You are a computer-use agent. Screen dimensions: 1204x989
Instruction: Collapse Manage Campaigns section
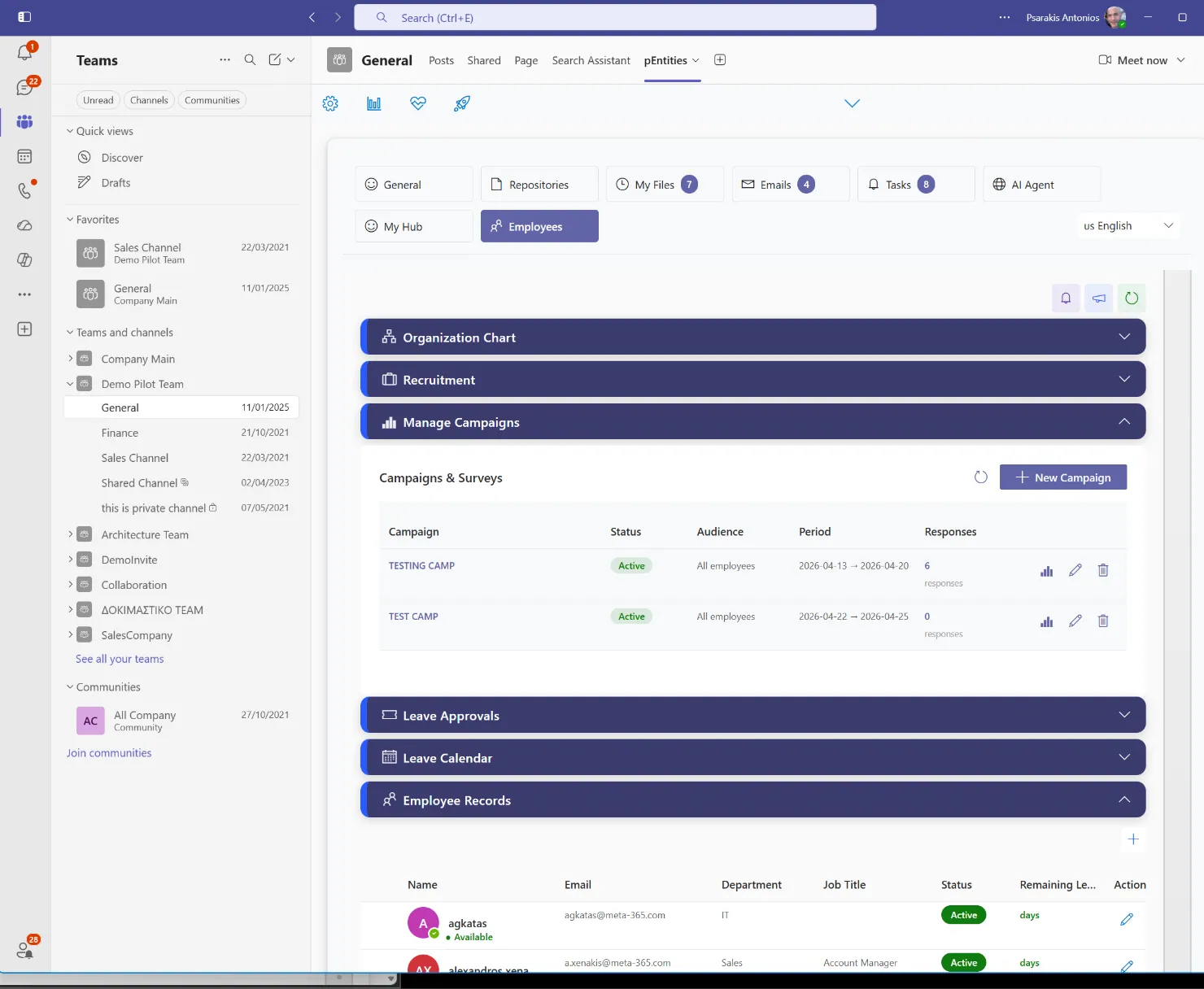(x=752, y=421)
